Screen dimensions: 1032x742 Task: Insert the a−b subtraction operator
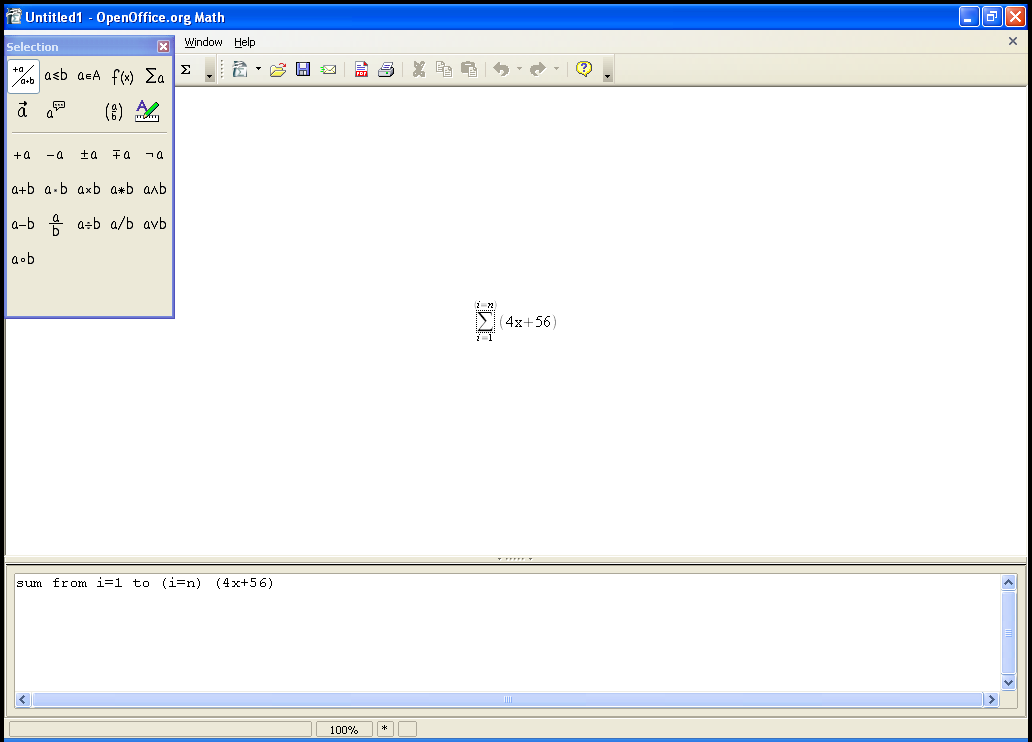pos(22,225)
